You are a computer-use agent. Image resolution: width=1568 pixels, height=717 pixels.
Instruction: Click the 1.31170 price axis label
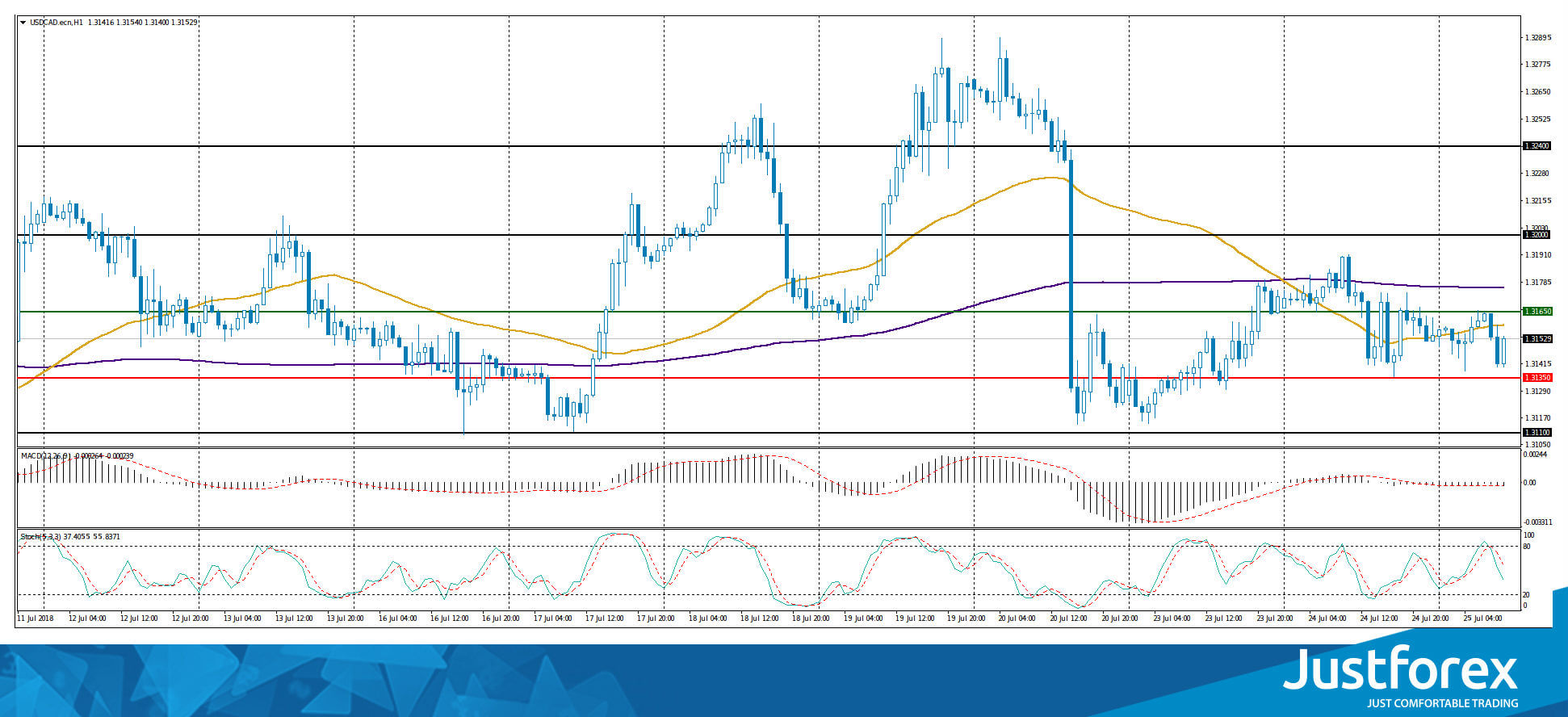(1537, 418)
